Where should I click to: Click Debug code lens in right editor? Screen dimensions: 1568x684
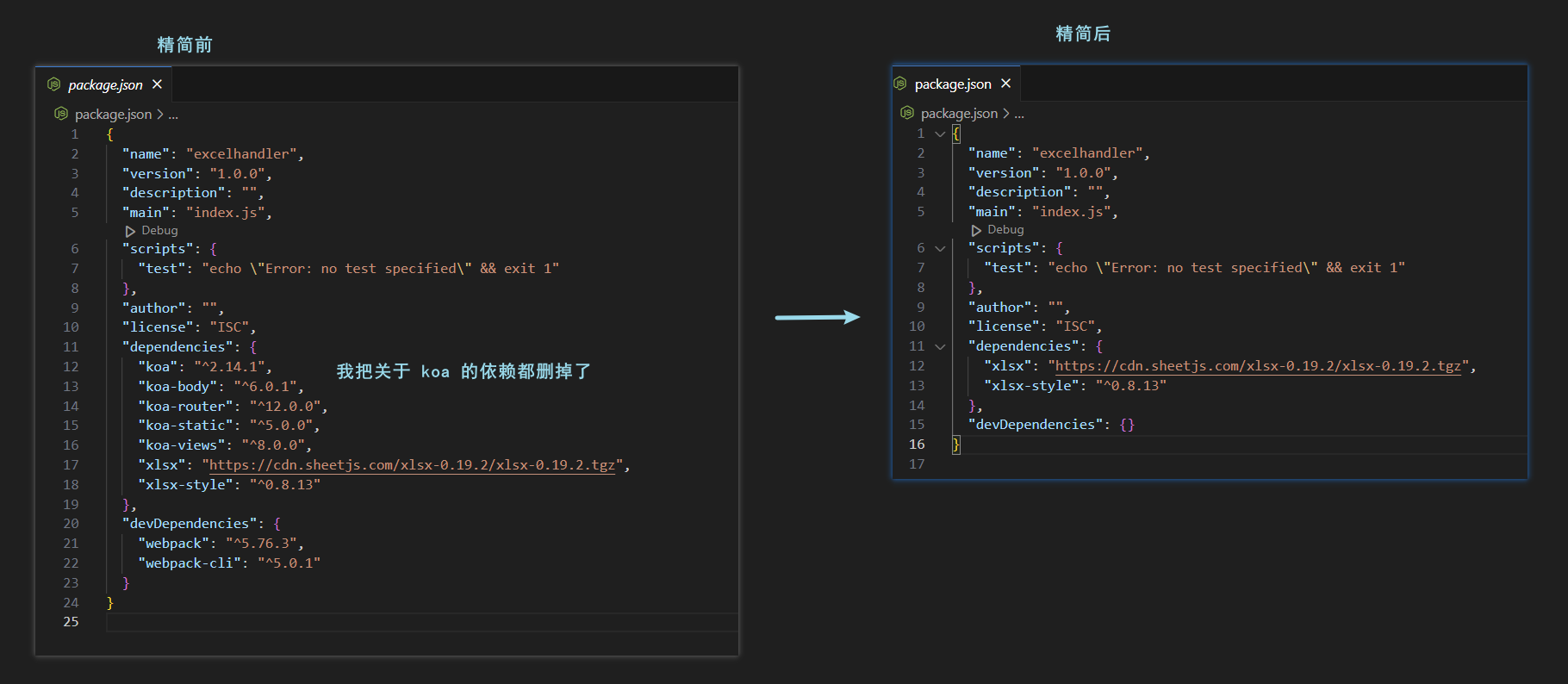(1005, 229)
